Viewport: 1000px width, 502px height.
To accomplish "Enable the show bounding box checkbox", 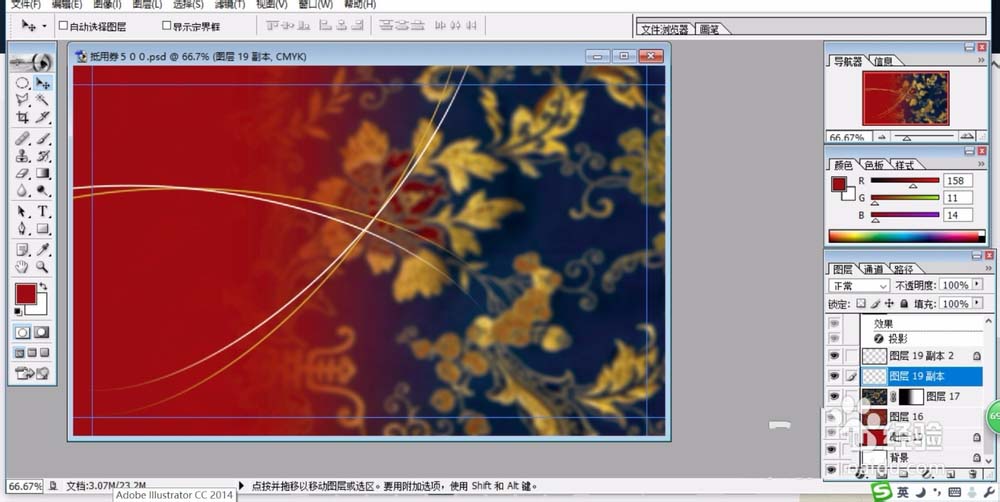I will coord(166,26).
